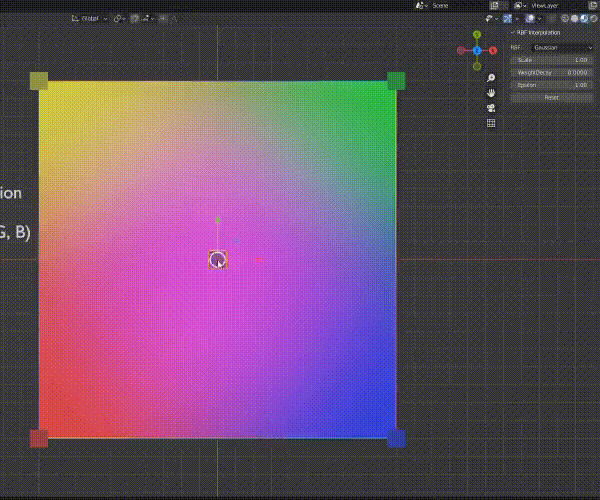Switch to rendered shading
The image size is (600, 500).
[594, 18]
